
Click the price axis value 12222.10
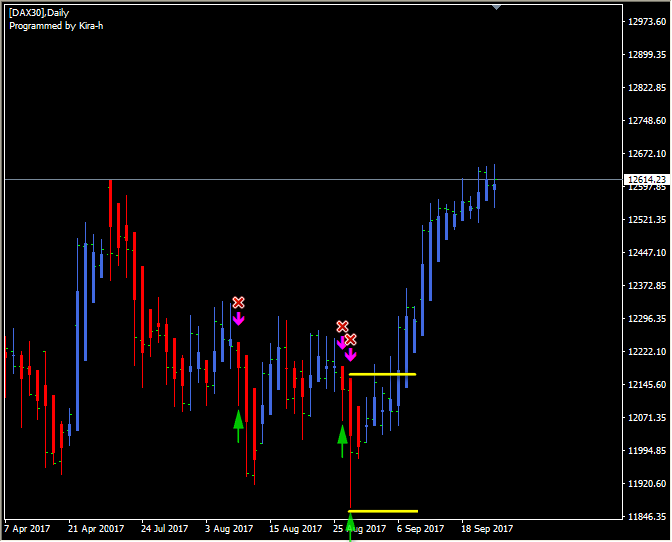tap(647, 352)
